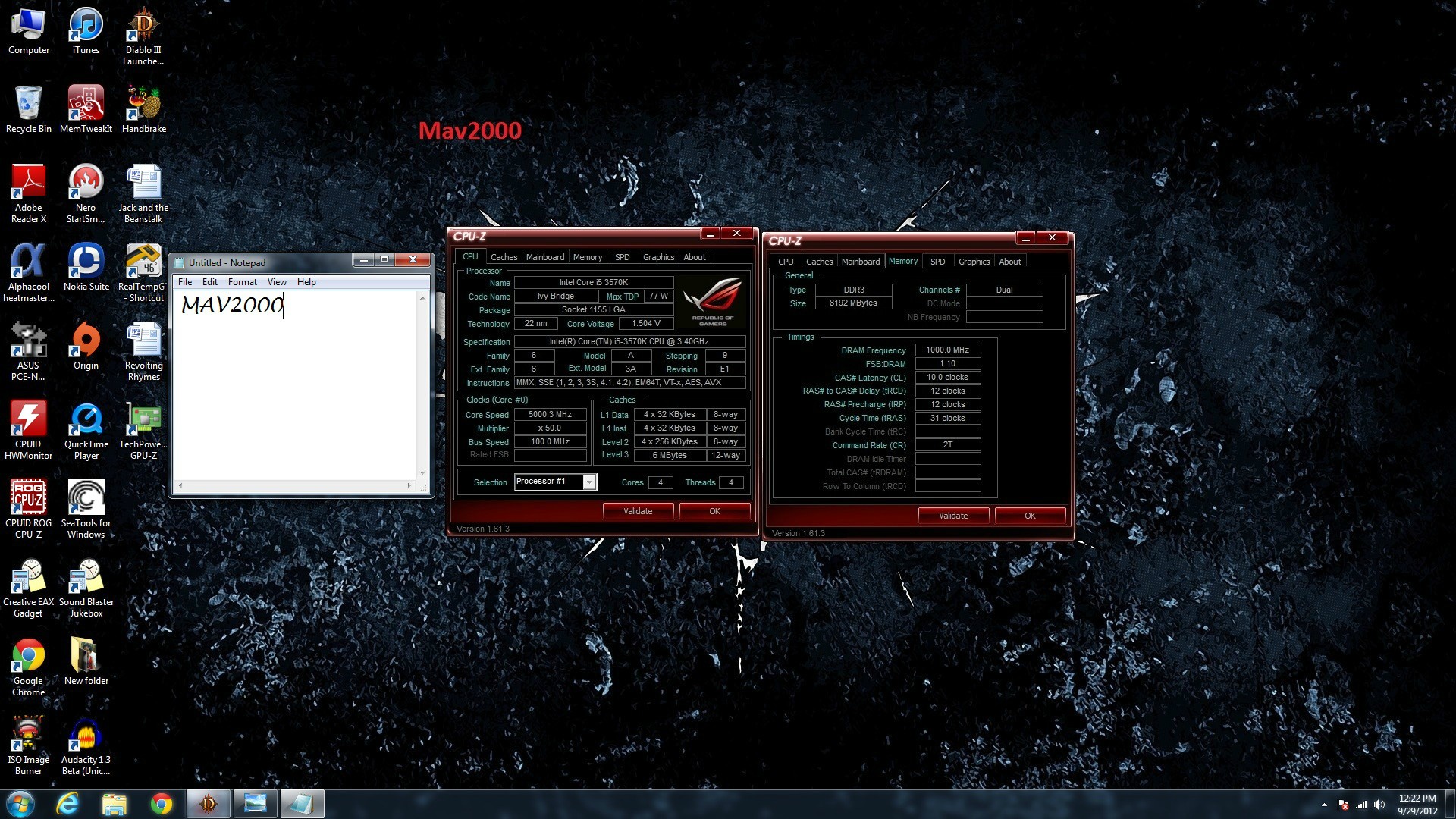The height and width of the screenshot is (819, 1456).
Task: Open Jack and the Beanstalk document
Action: (x=143, y=194)
